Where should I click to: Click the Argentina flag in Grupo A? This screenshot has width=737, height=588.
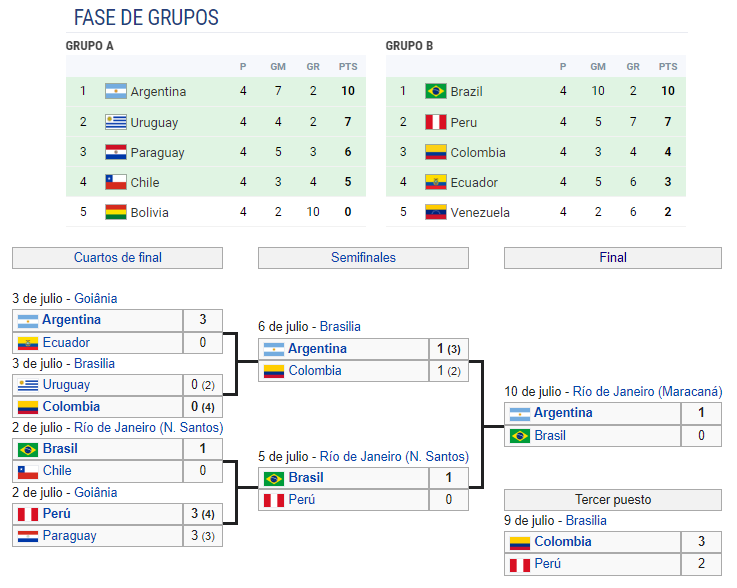[116, 91]
